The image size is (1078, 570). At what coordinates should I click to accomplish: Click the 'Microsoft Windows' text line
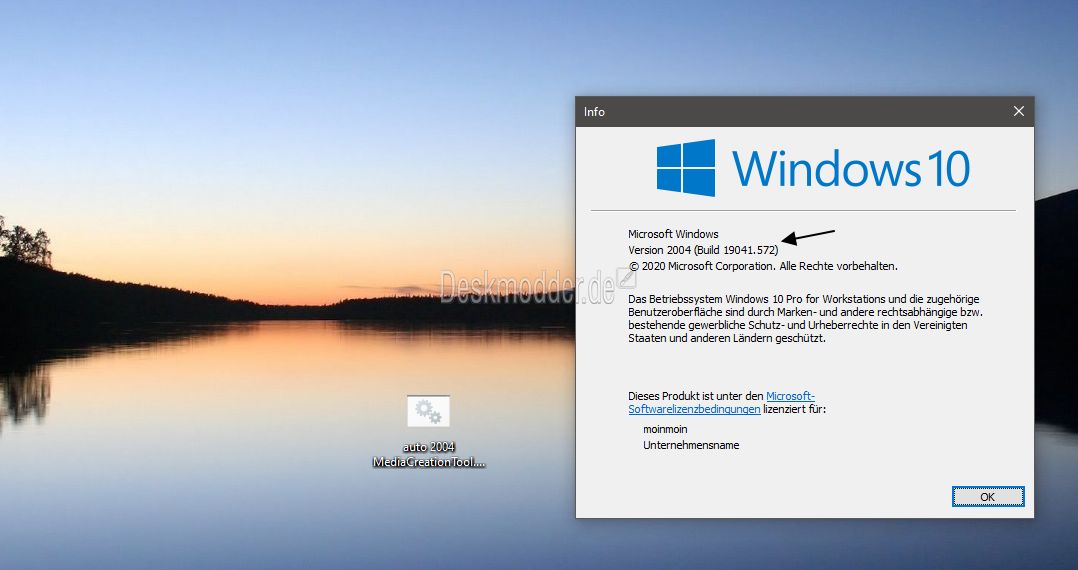[x=673, y=234]
